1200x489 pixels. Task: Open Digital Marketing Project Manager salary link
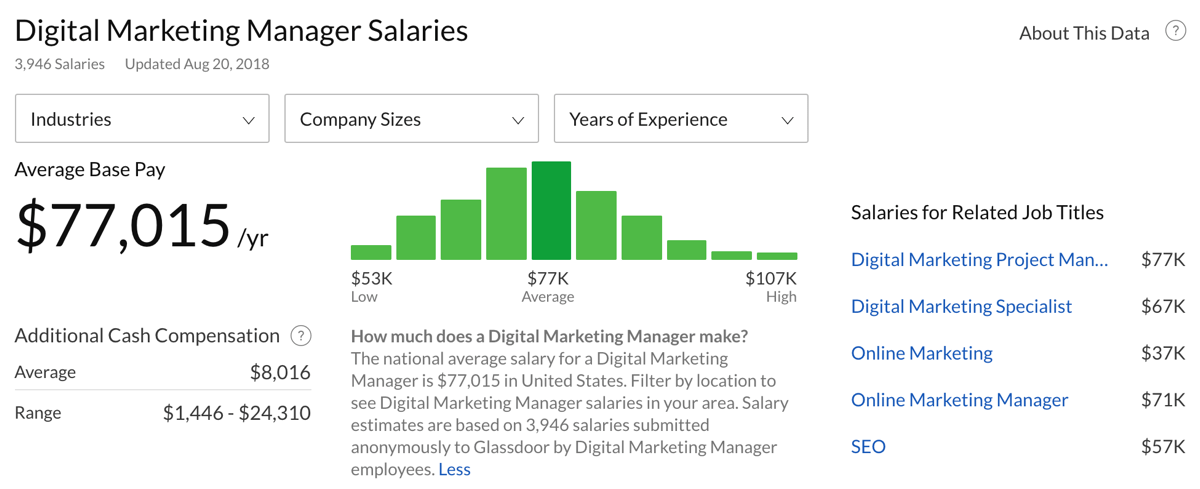(x=979, y=260)
